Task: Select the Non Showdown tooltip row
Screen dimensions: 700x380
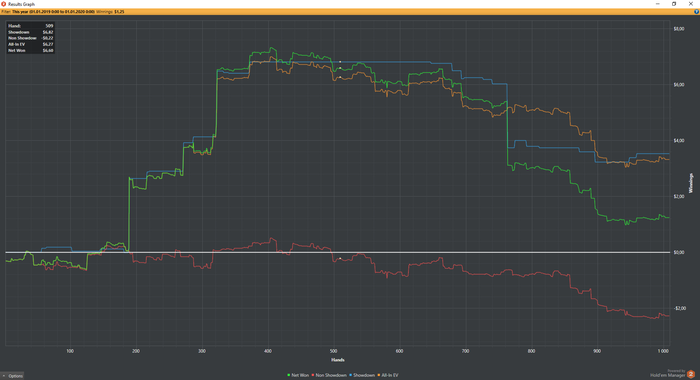Action: pos(31,38)
